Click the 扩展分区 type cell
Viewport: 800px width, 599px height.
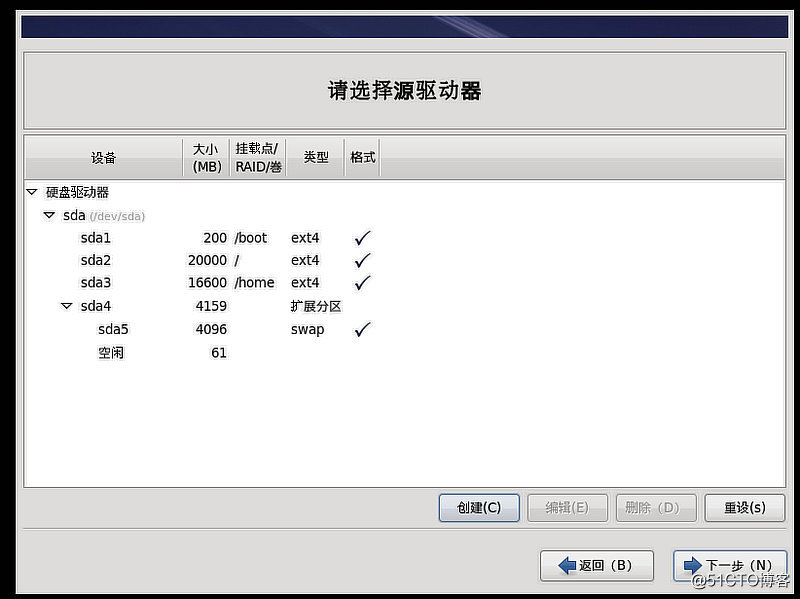316,306
